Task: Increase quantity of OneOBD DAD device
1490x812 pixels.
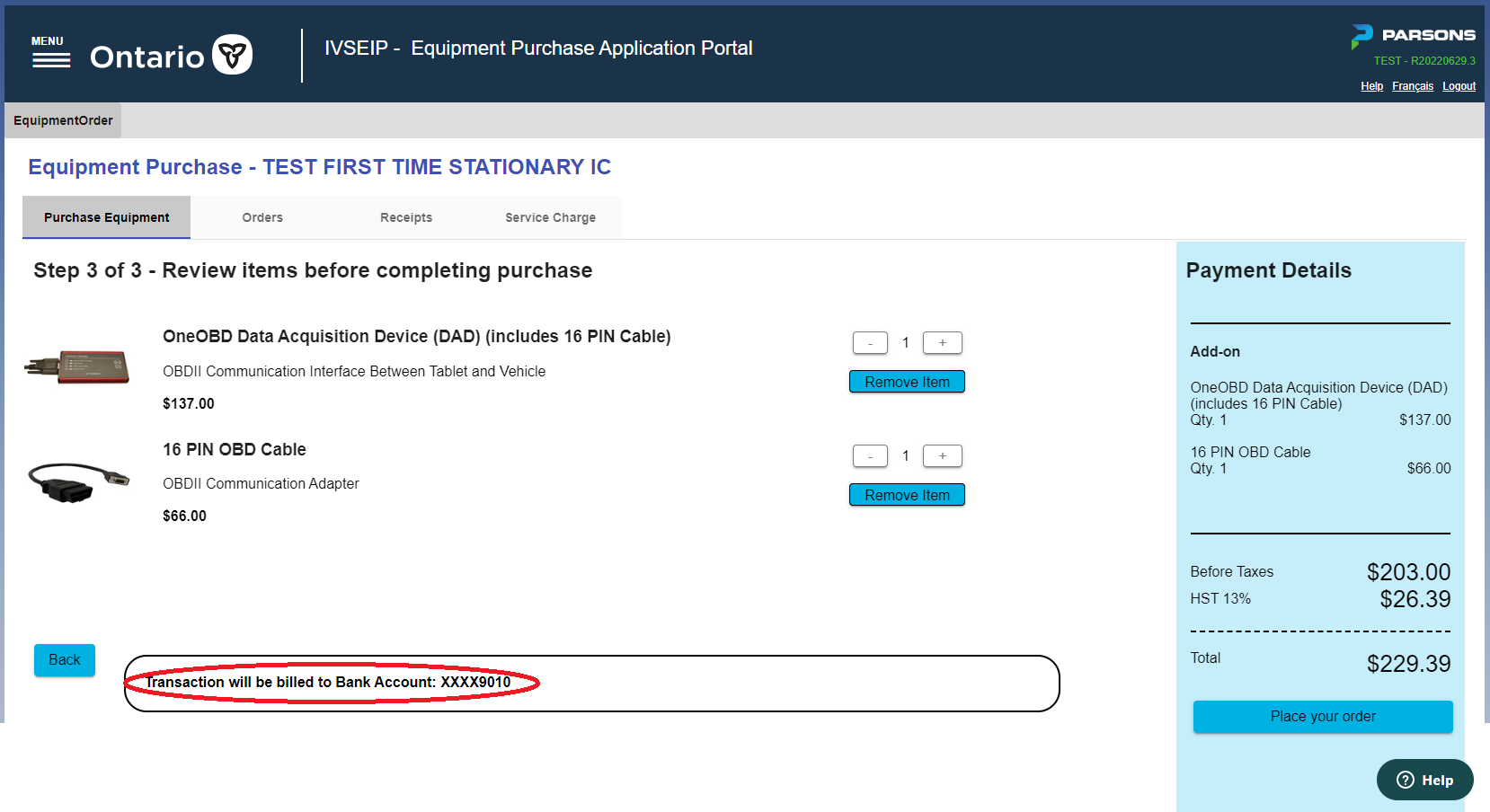Action: [x=943, y=342]
